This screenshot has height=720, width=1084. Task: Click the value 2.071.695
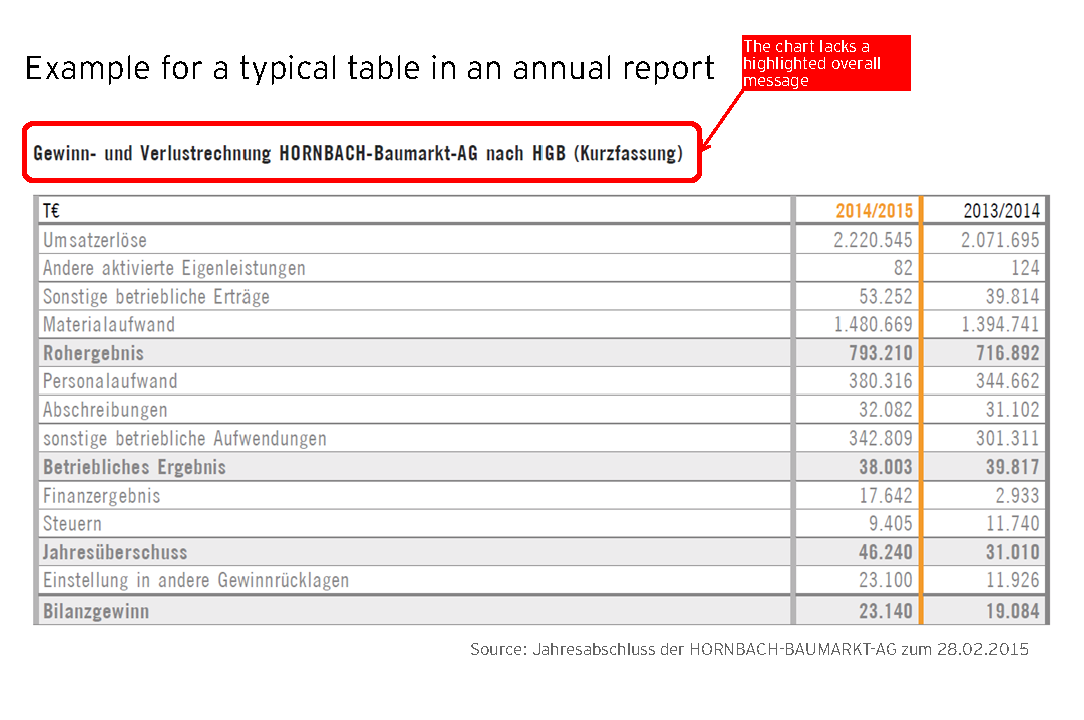click(1000, 240)
